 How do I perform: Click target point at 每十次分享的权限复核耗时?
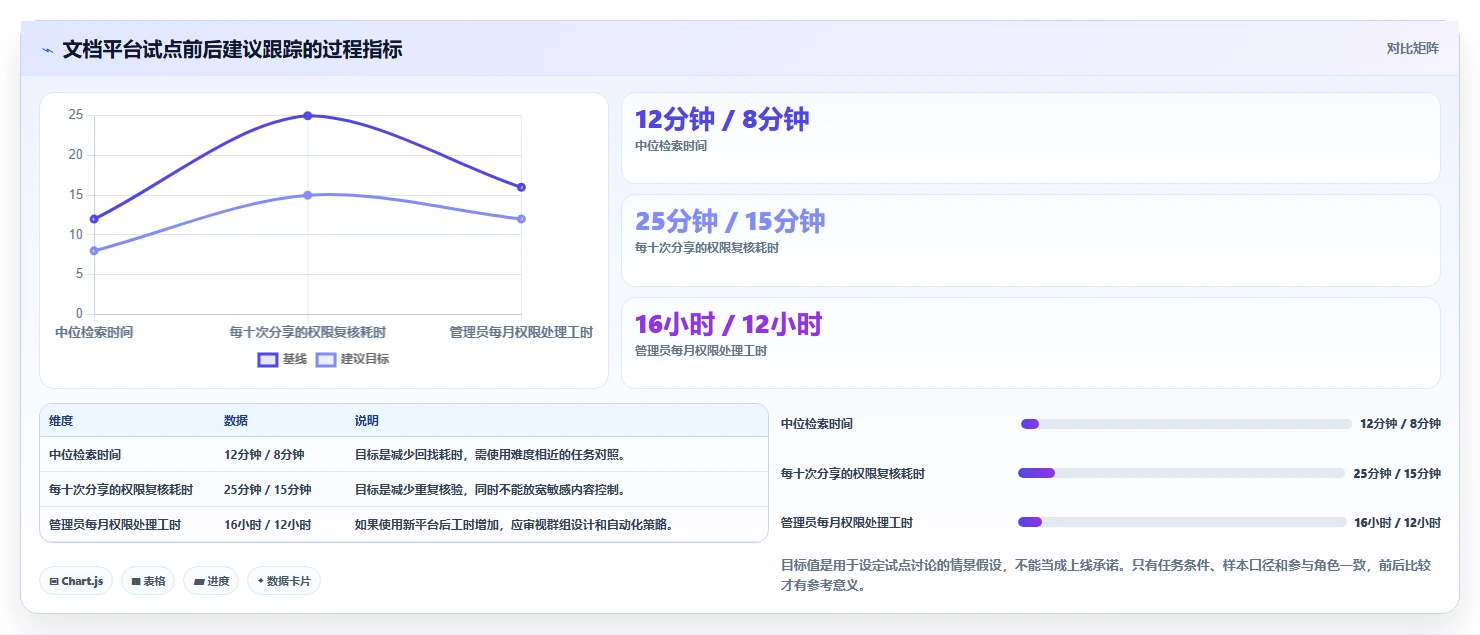(x=308, y=195)
